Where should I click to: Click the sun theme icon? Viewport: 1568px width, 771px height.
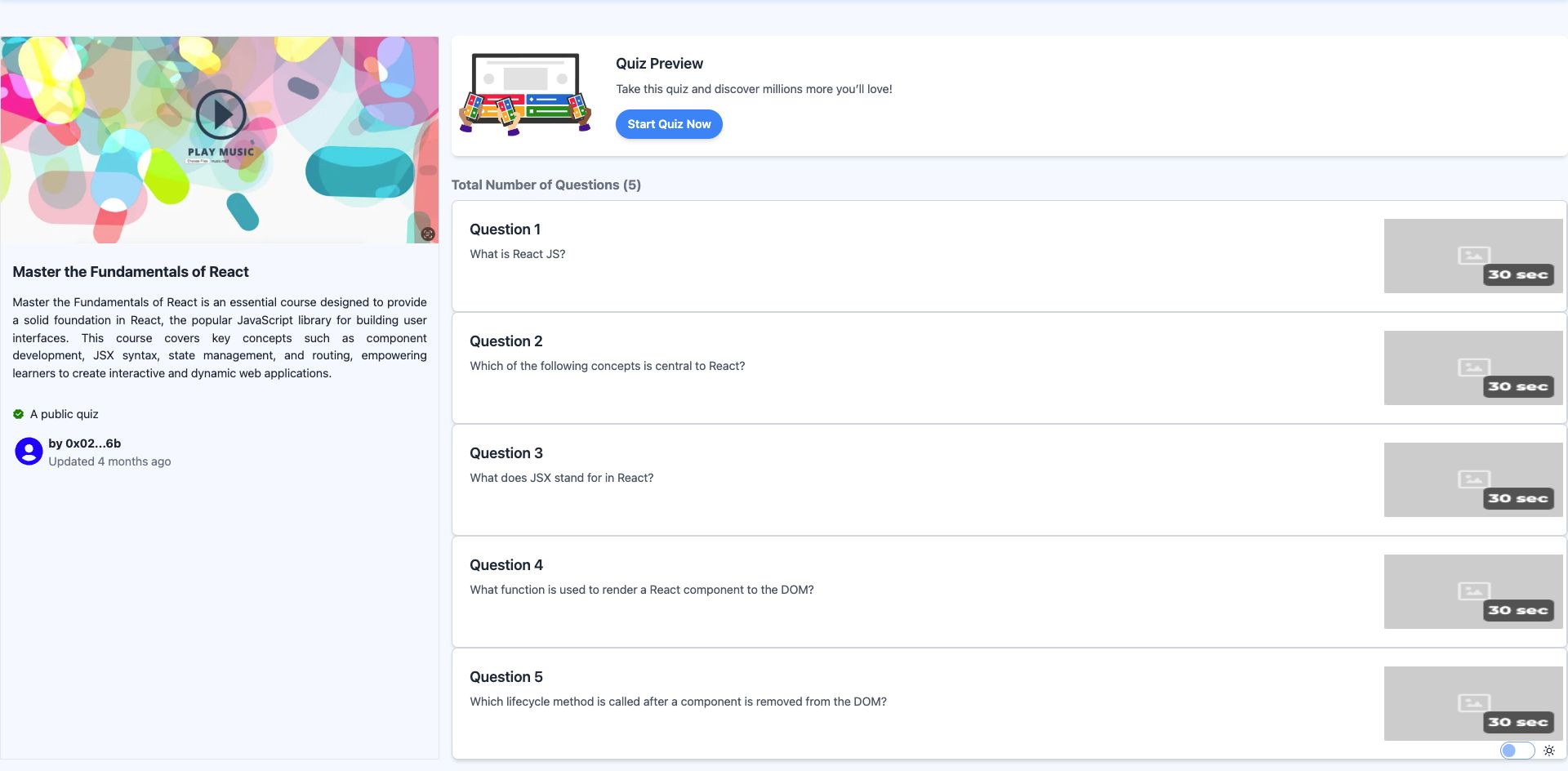coord(1549,751)
